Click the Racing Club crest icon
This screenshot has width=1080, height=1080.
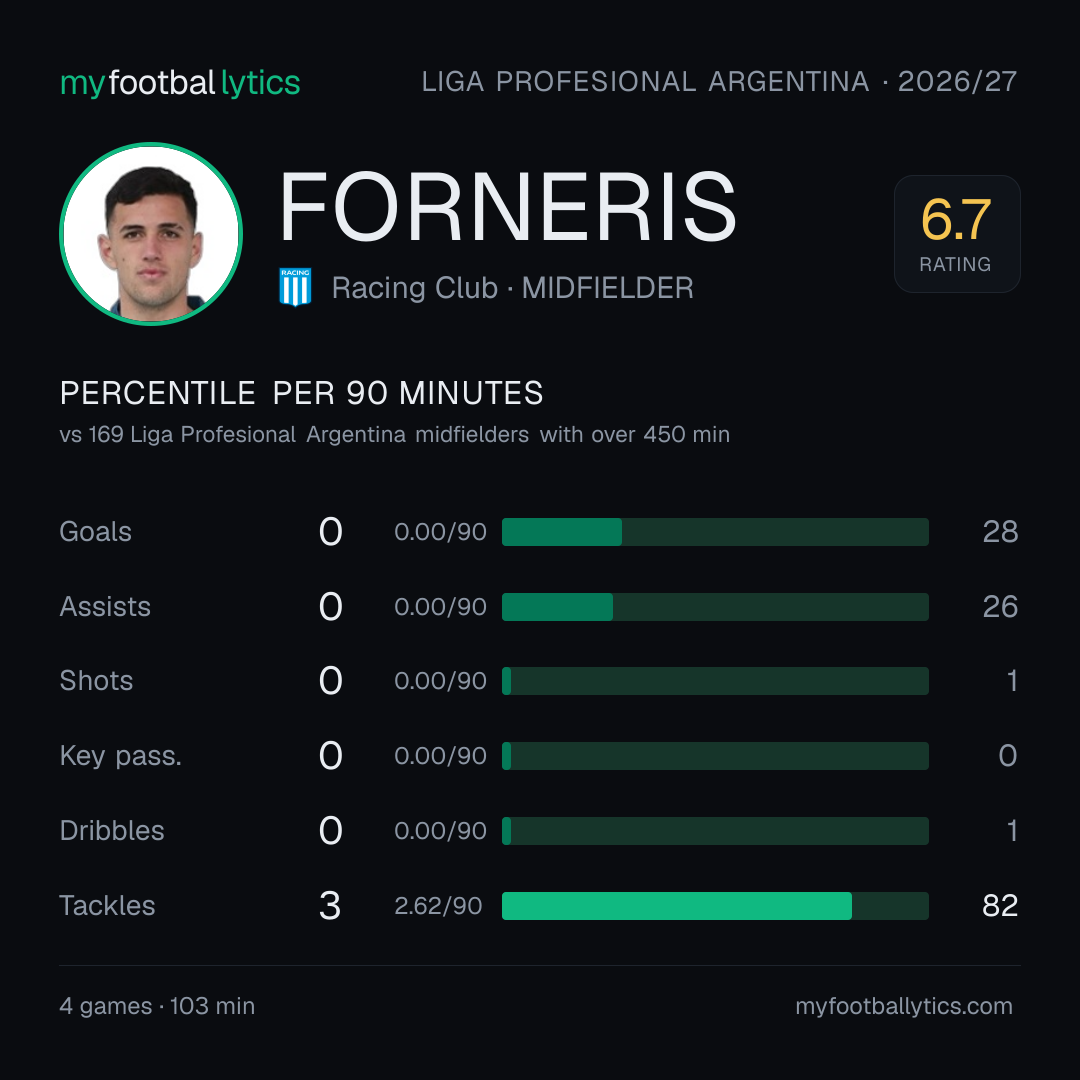[295, 287]
